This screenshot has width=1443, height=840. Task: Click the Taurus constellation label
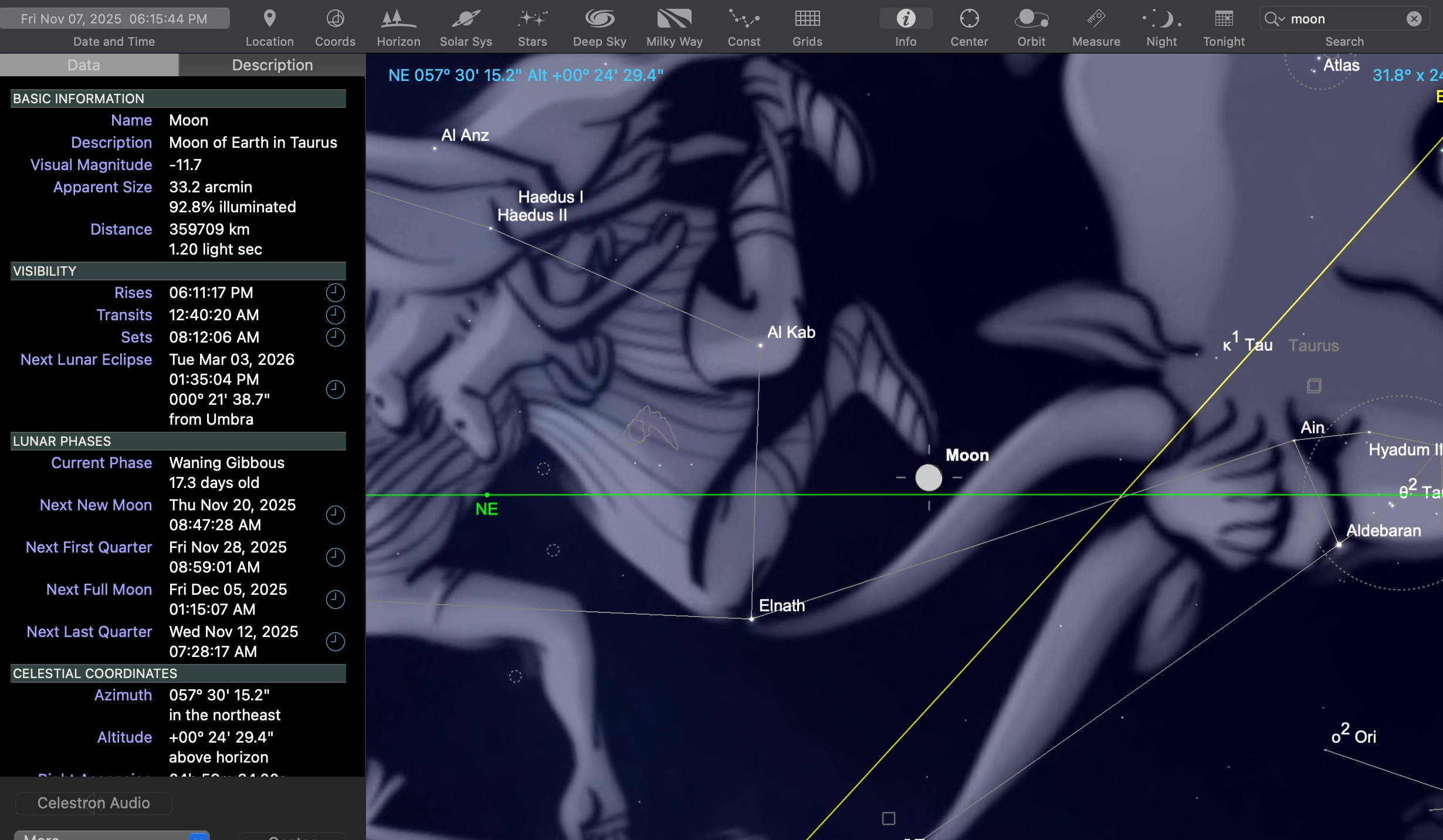pyautogui.click(x=1313, y=346)
